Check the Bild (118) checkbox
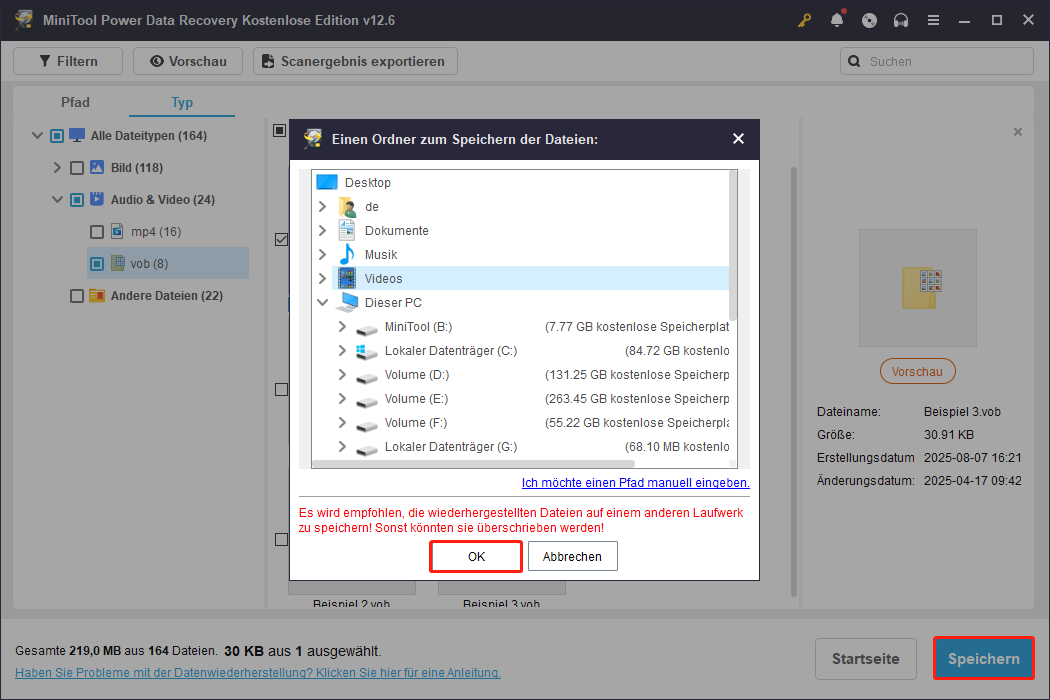The width and height of the screenshot is (1050, 700). (77, 168)
